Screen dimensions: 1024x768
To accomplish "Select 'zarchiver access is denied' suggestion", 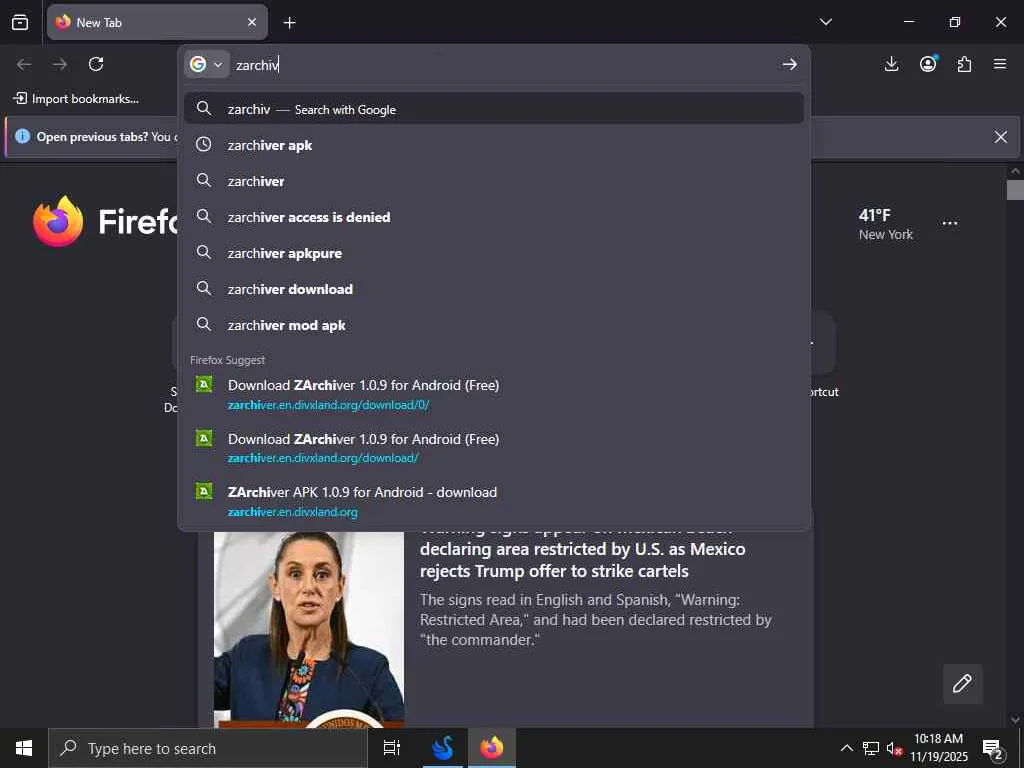I will [494, 217].
